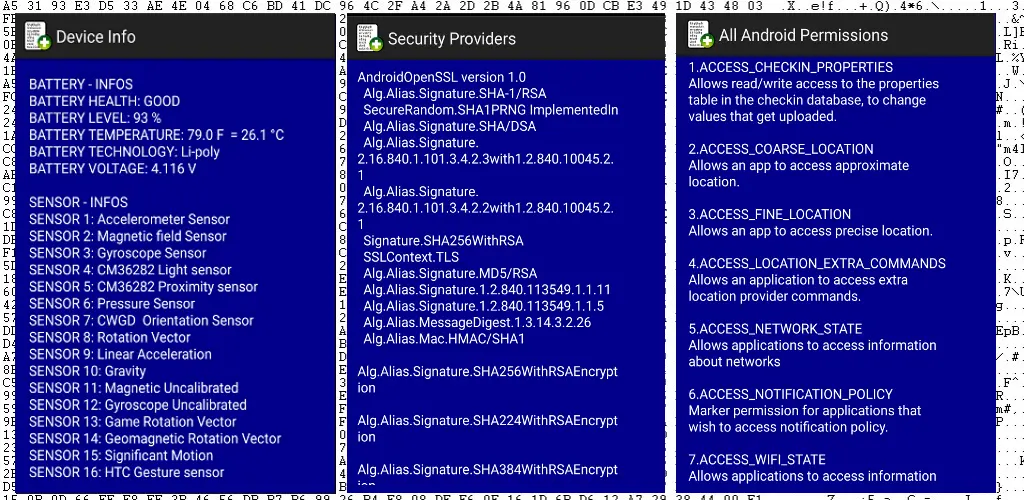Select SENSOR 1: Accelerometer Sensor
The height and width of the screenshot is (500, 1024).
pos(129,219)
